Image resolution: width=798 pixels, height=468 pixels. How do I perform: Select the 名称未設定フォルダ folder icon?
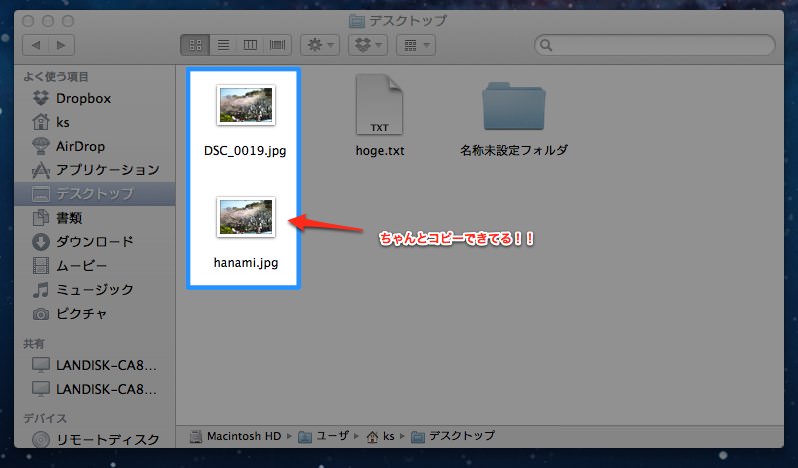click(x=514, y=106)
